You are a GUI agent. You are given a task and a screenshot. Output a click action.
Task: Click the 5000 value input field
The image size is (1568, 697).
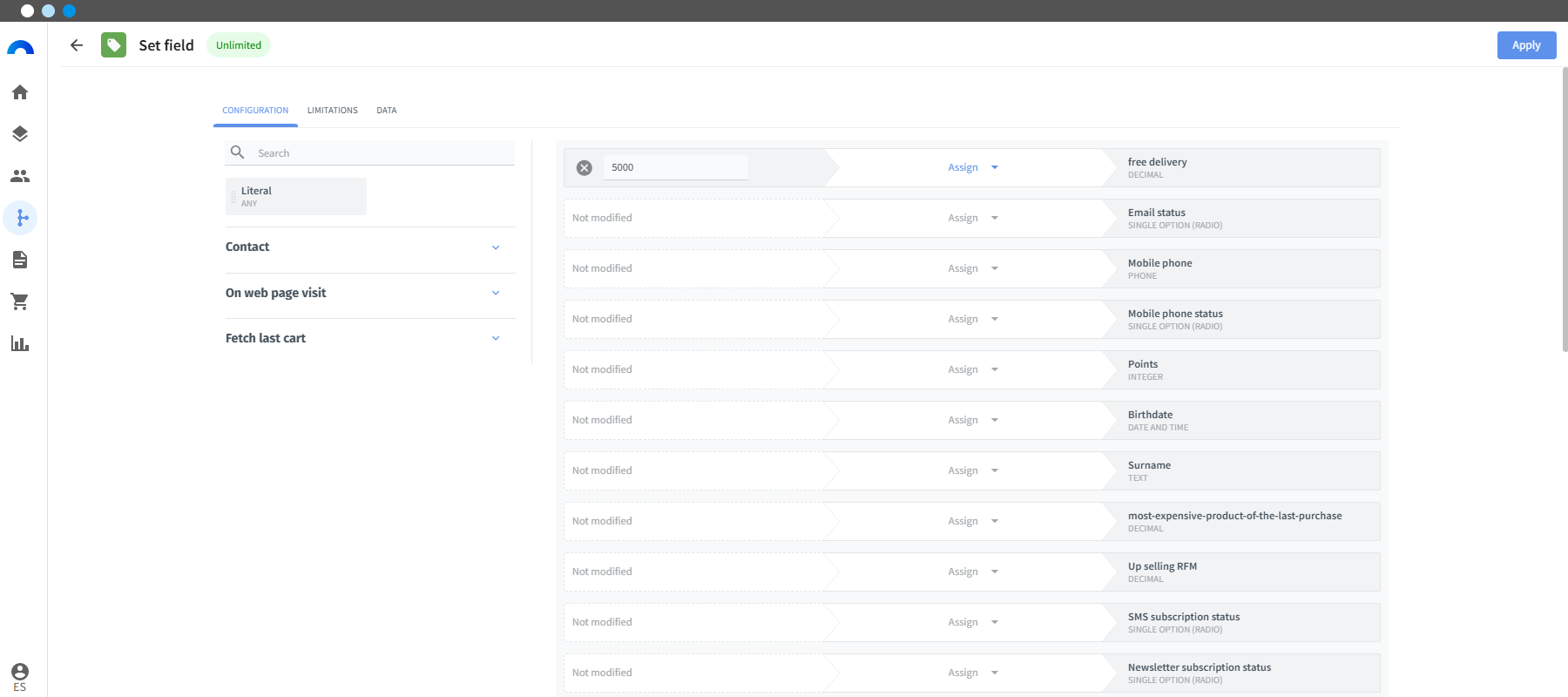pos(676,167)
